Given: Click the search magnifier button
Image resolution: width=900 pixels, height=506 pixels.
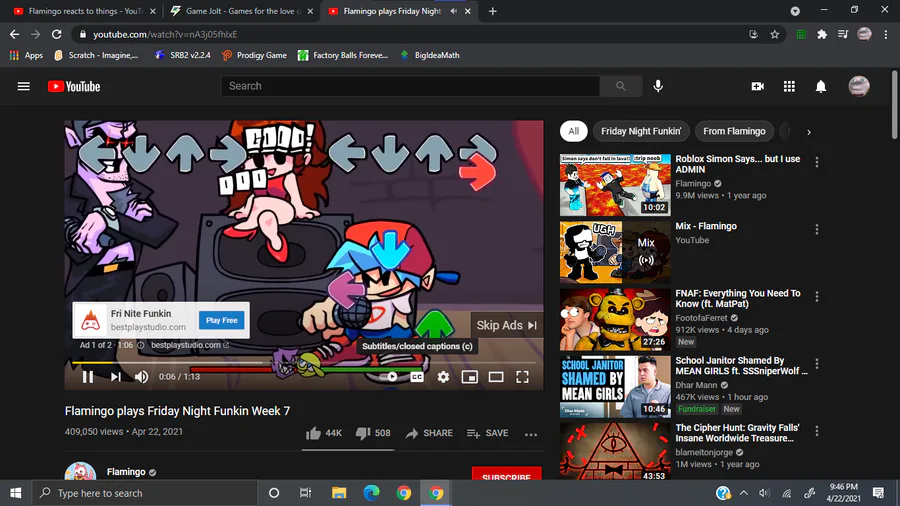Looking at the screenshot, I should (620, 86).
